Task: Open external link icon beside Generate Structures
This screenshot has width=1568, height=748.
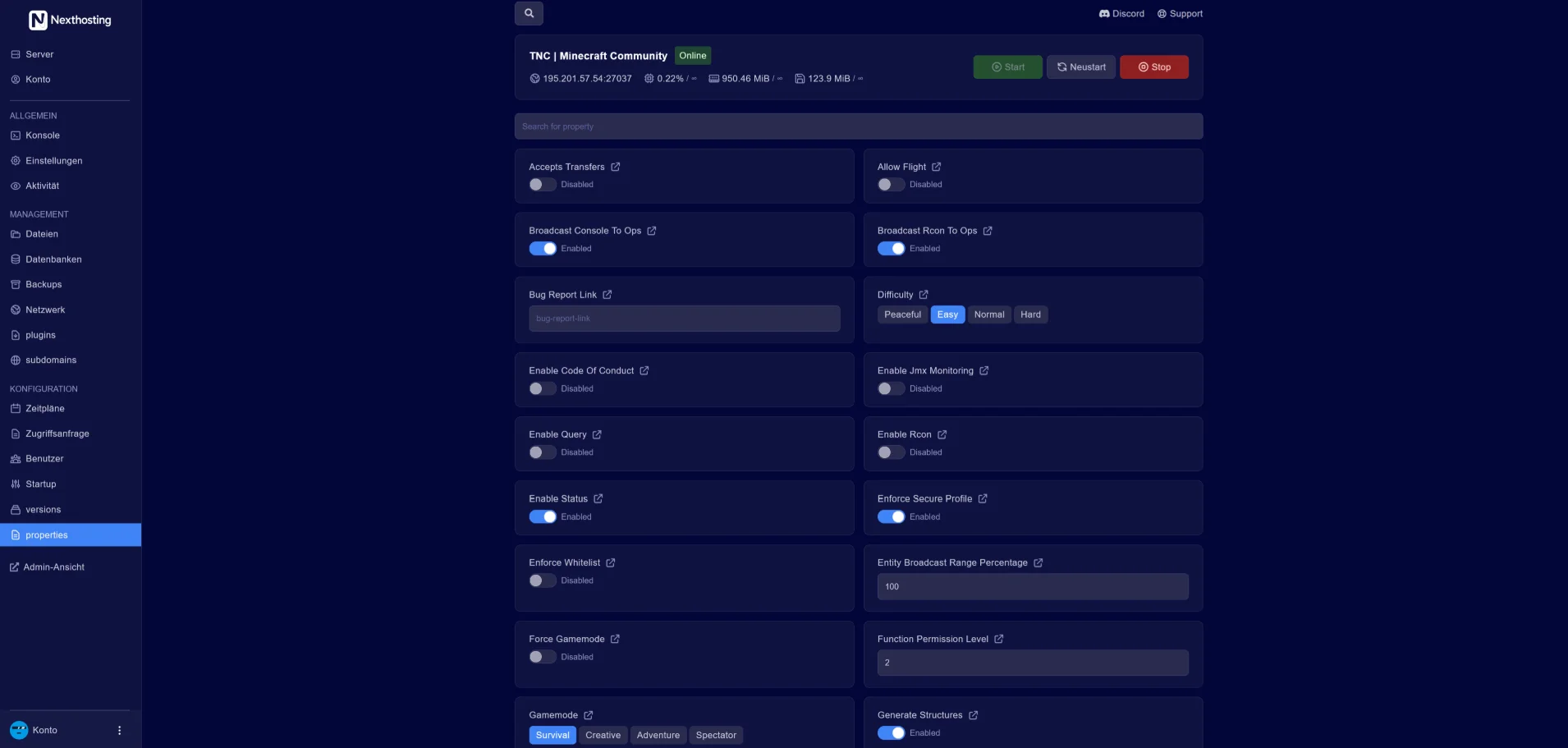Action: (x=974, y=715)
